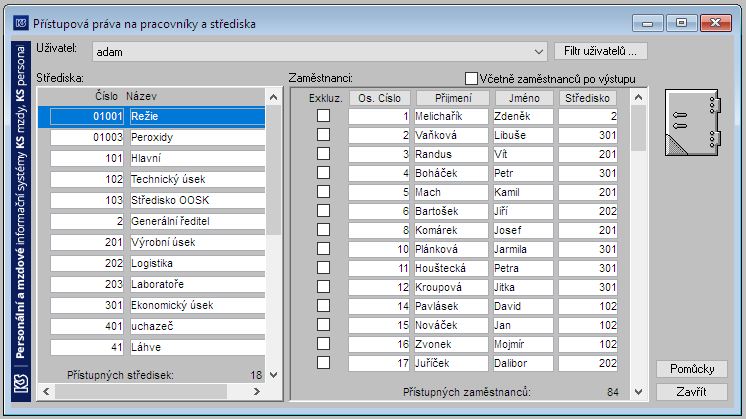
Task: Select the Logistika center row
Action: click(157, 263)
